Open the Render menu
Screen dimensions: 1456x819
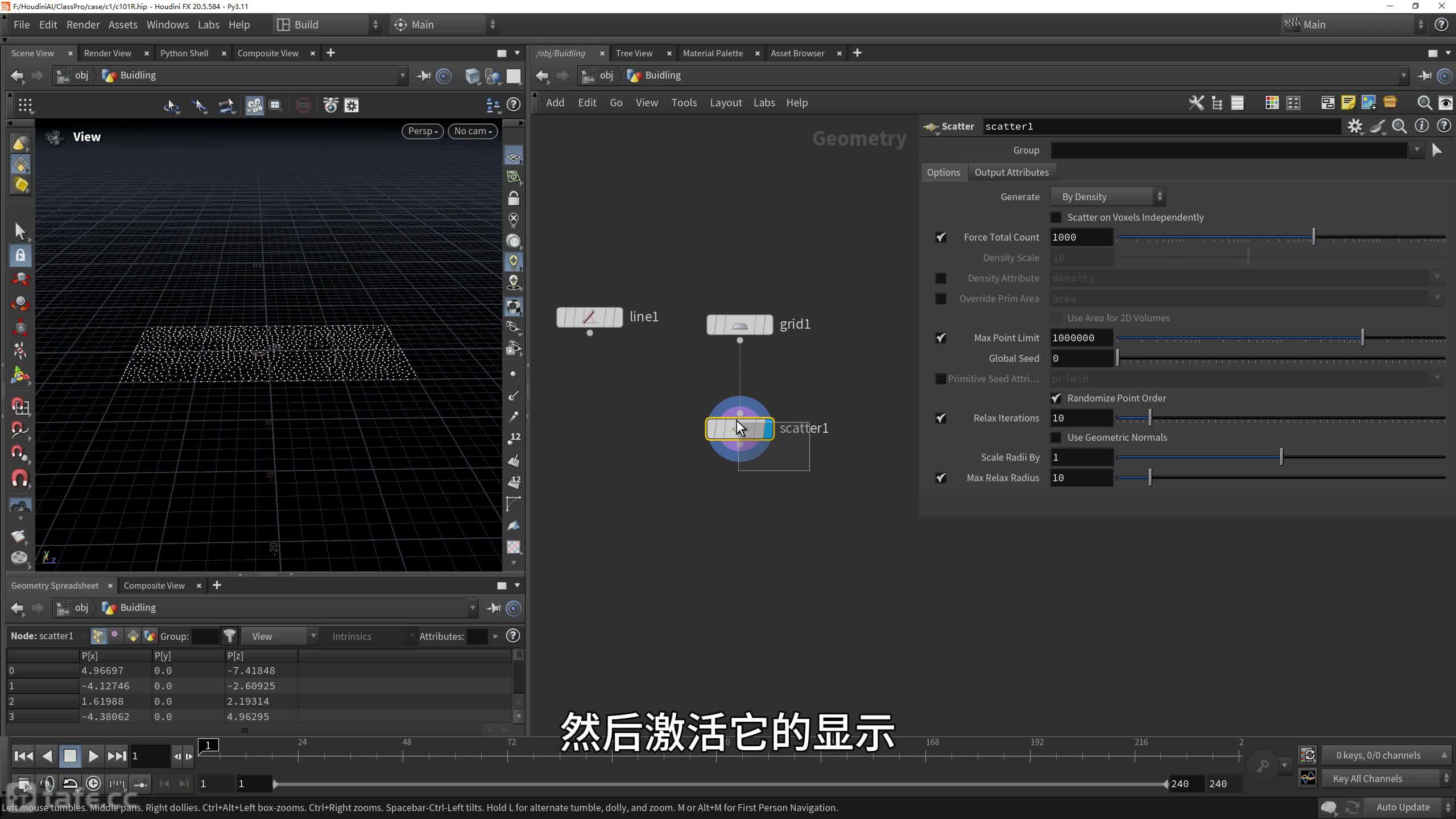pyautogui.click(x=82, y=24)
